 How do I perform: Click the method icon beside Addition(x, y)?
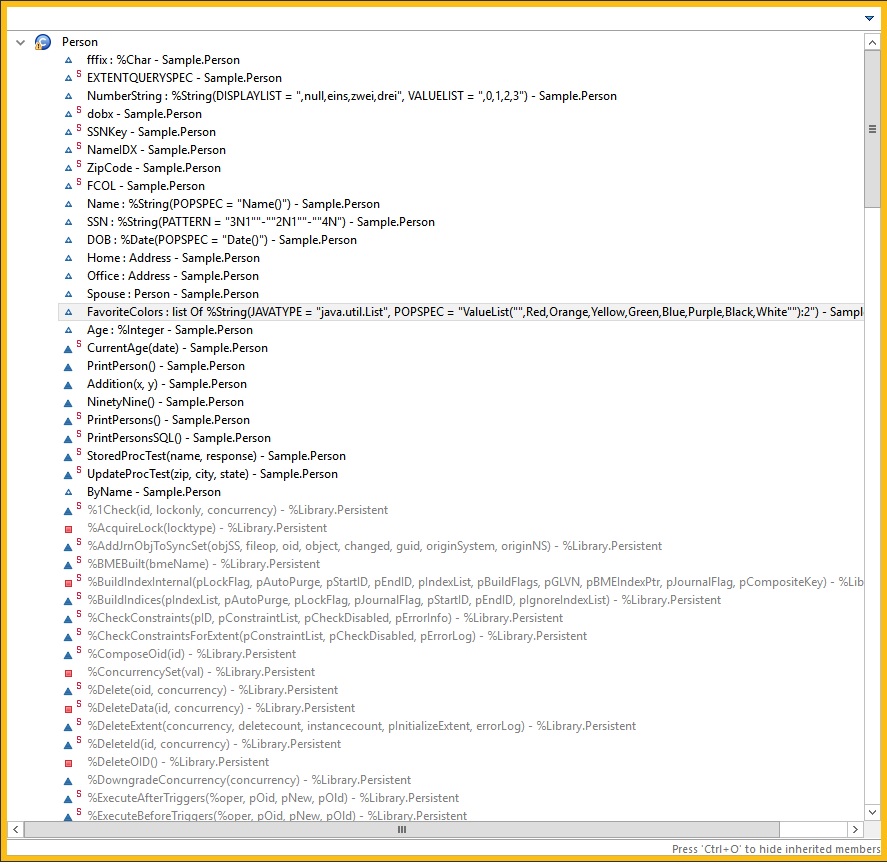pos(68,385)
